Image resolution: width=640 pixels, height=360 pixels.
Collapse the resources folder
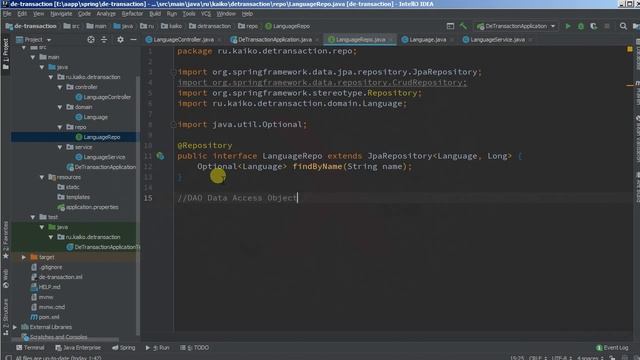(x=42, y=177)
